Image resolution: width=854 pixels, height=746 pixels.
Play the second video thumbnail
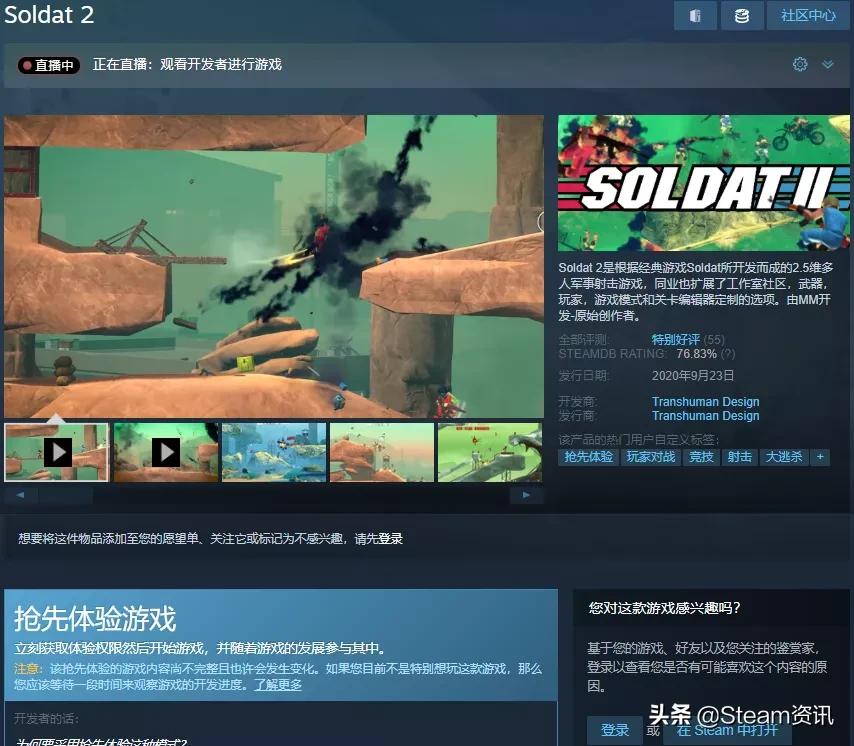(x=166, y=452)
